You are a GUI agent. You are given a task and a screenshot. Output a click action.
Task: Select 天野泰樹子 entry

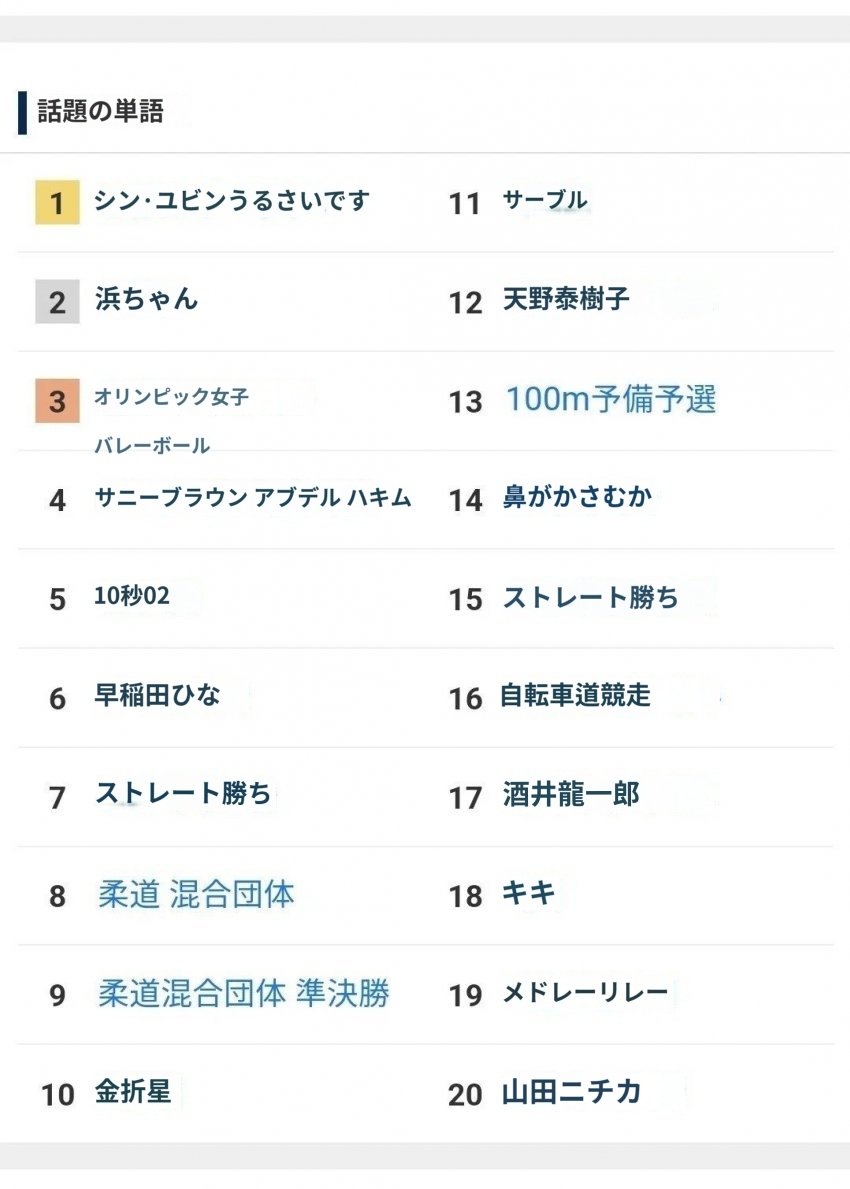(x=566, y=300)
